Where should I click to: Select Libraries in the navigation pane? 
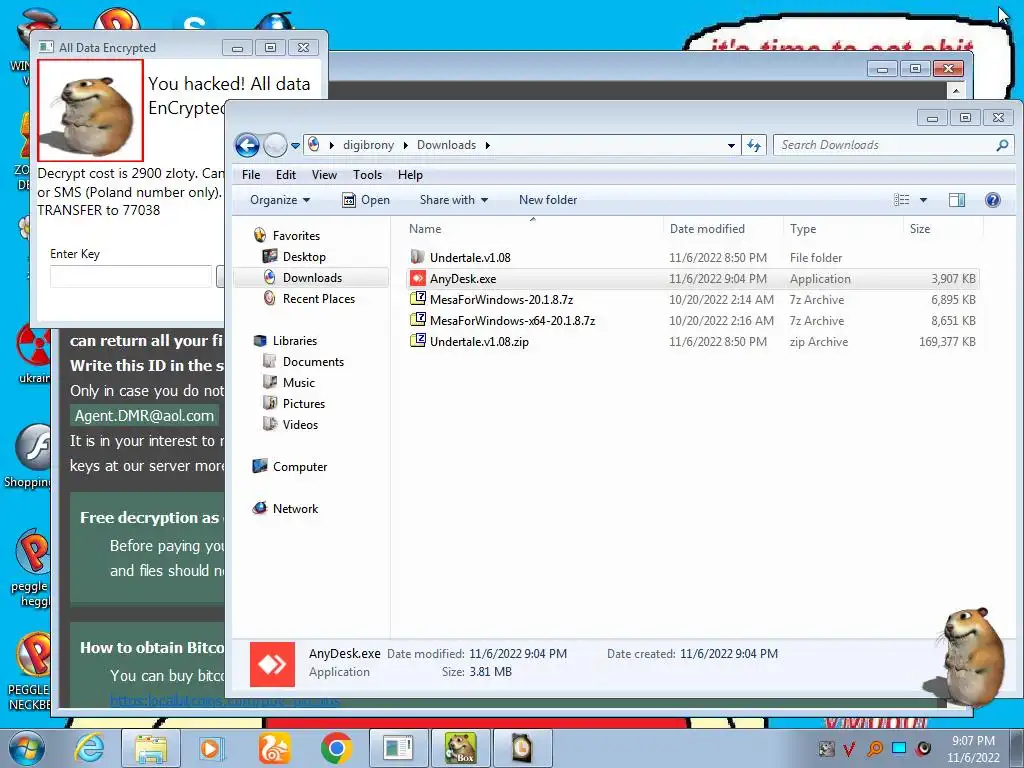(x=295, y=341)
